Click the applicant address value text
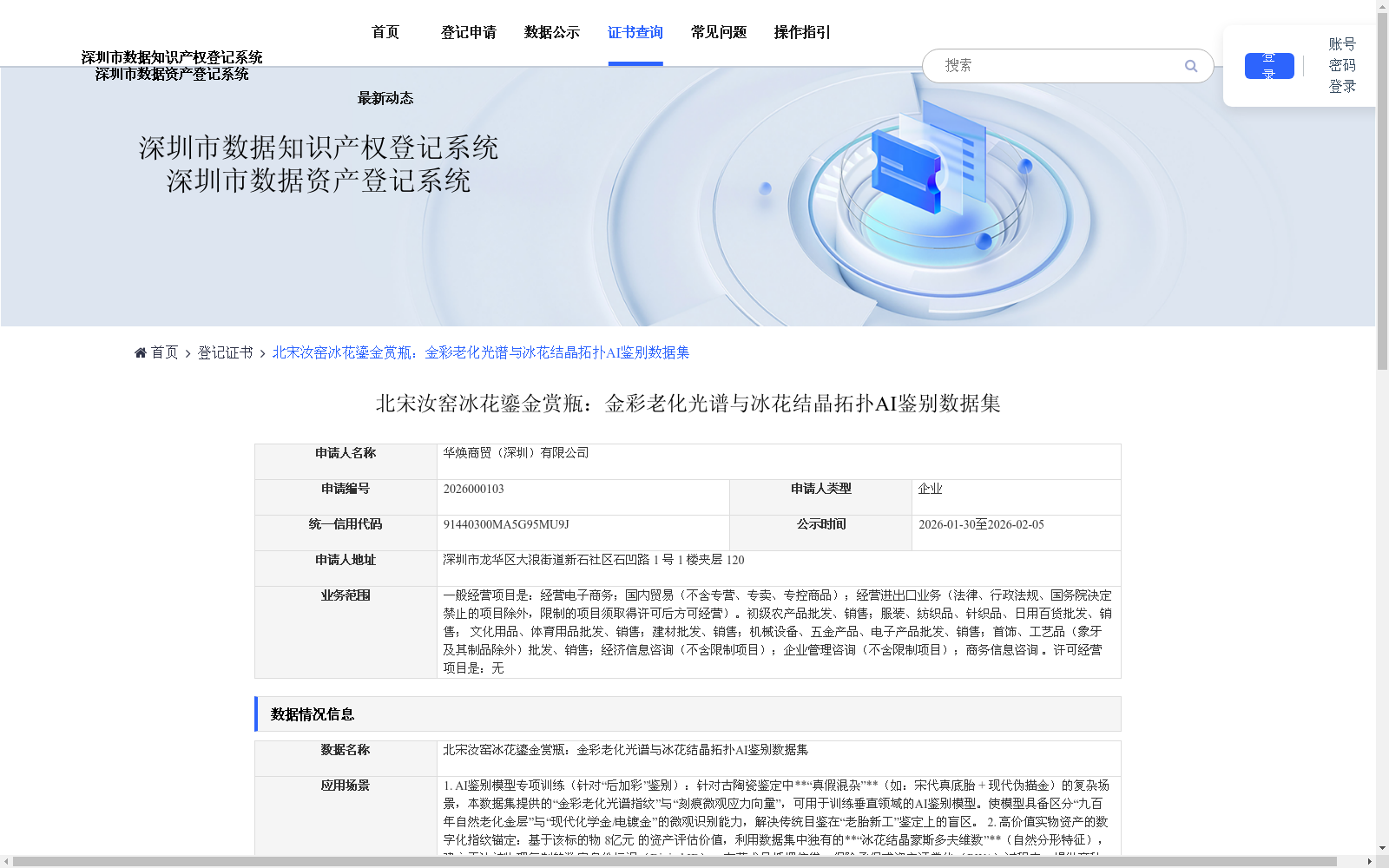The image size is (1389, 868). (x=593, y=560)
